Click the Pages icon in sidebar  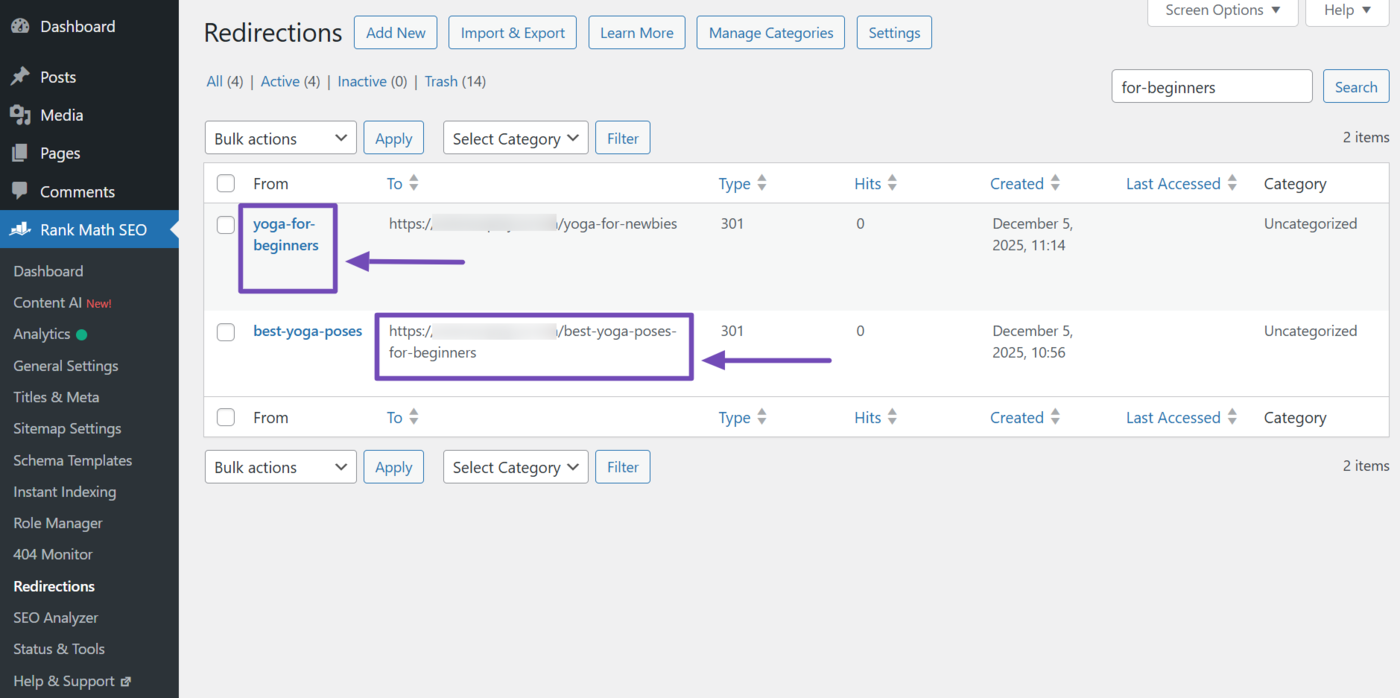click(21, 153)
